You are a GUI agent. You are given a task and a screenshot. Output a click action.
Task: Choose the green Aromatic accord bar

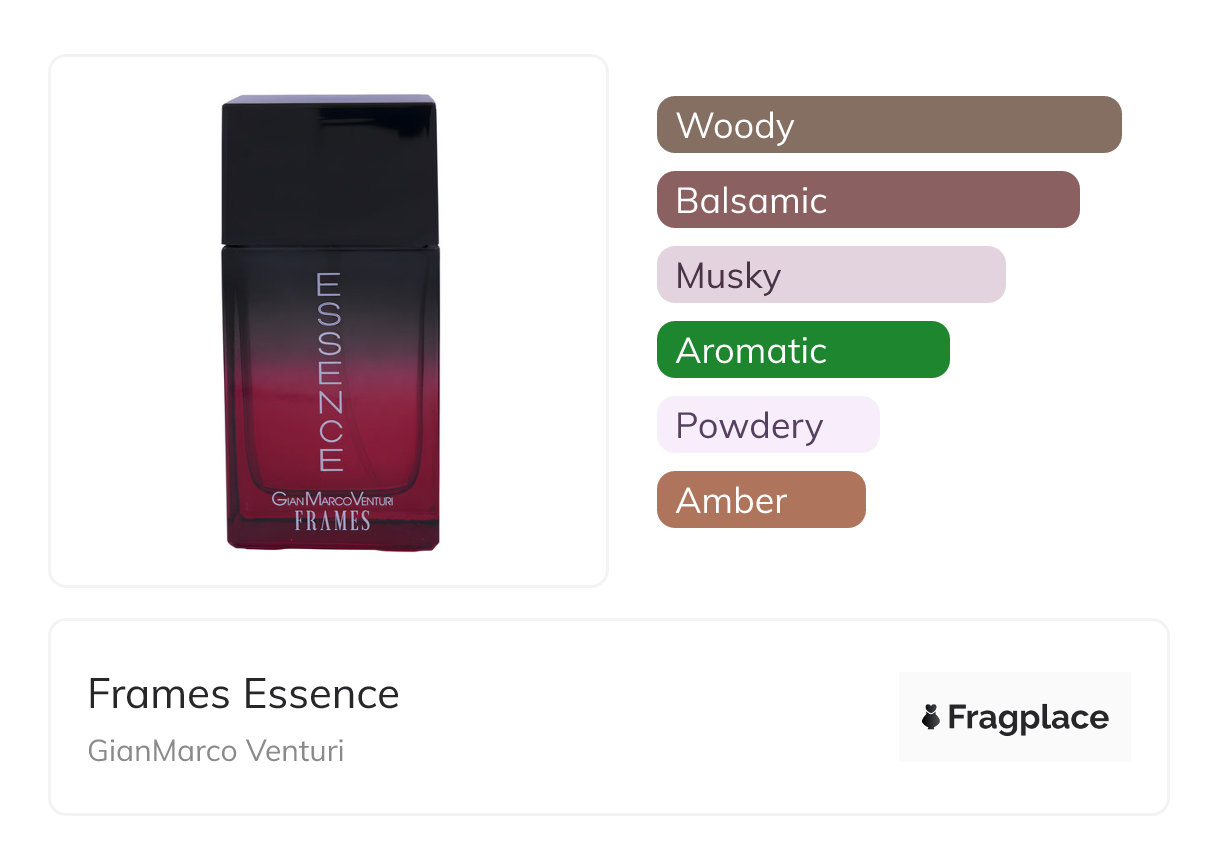tap(802, 350)
